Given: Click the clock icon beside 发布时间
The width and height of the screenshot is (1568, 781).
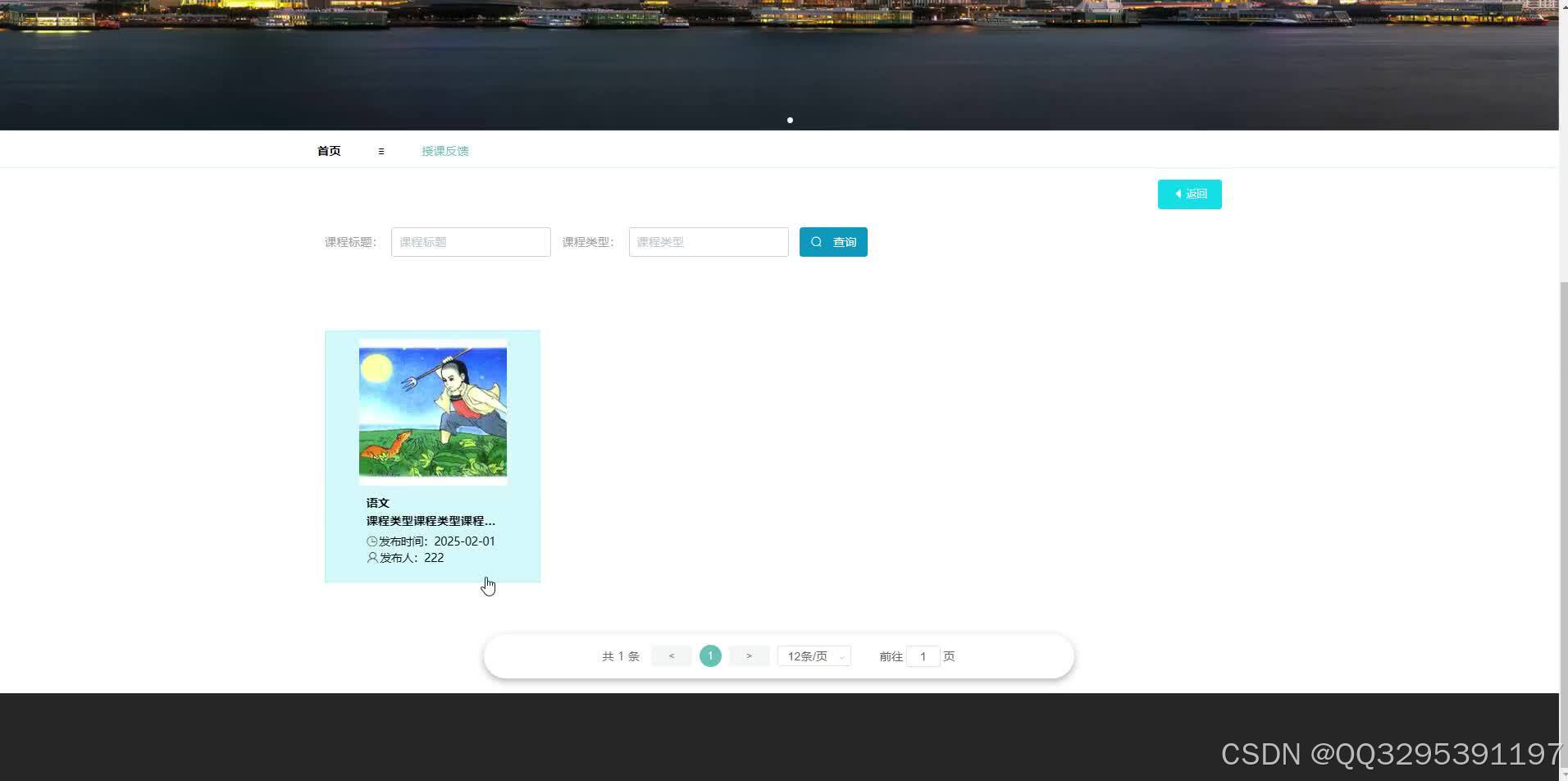Looking at the screenshot, I should pyautogui.click(x=371, y=541).
